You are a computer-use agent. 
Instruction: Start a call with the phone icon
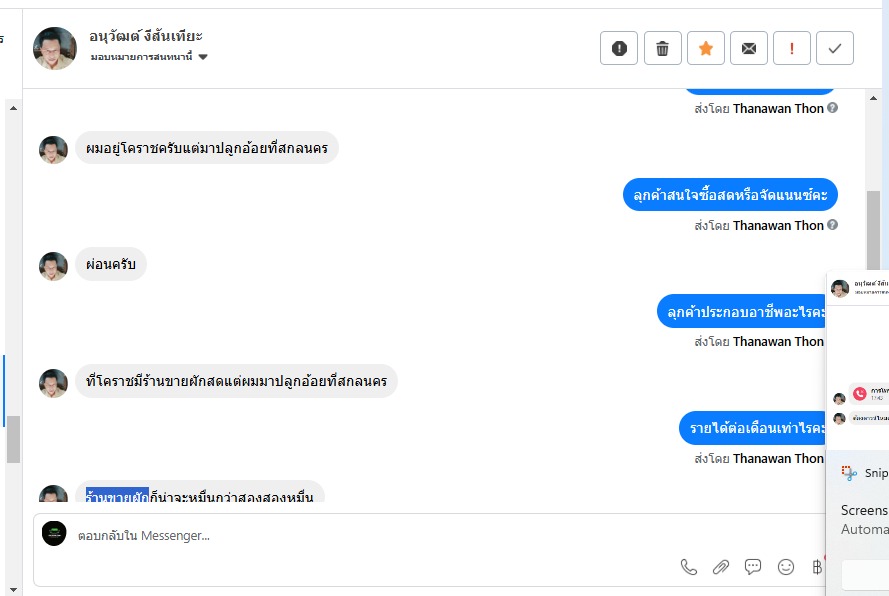689,567
